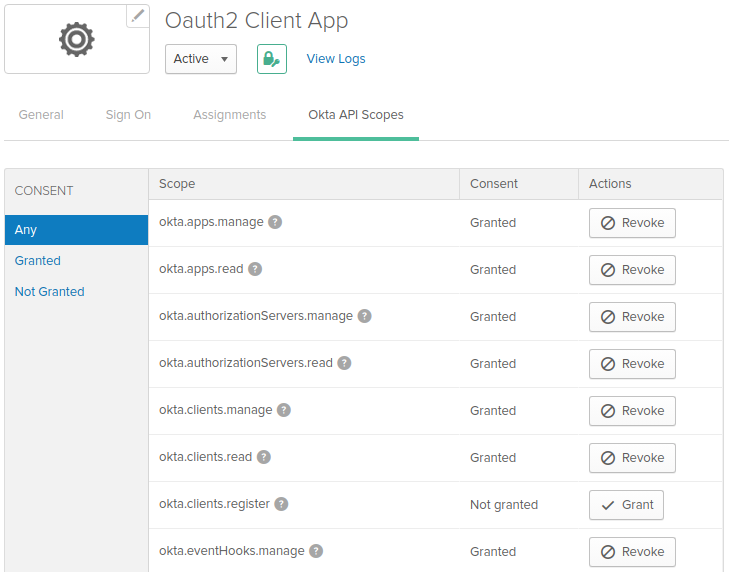Filter scopes by Granted consent
Viewport: 729px width, 572px height.
click(x=38, y=261)
